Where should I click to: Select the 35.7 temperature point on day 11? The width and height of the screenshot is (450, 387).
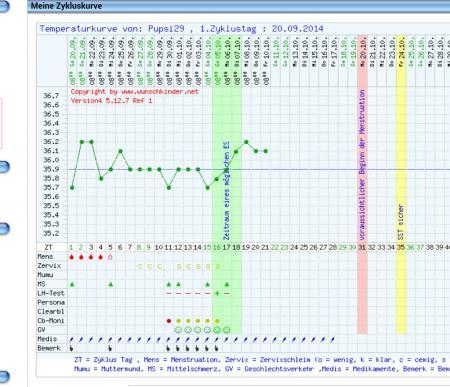tap(169, 188)
